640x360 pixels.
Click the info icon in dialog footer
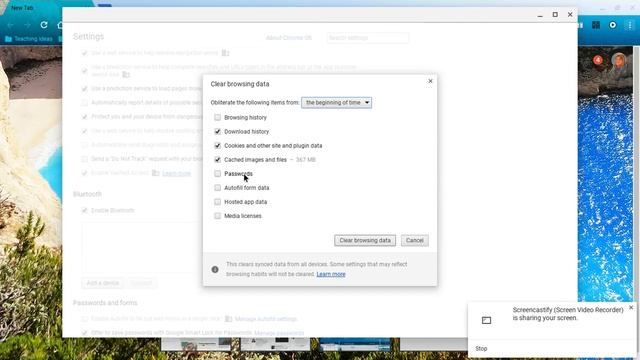[x=215, y=269]
